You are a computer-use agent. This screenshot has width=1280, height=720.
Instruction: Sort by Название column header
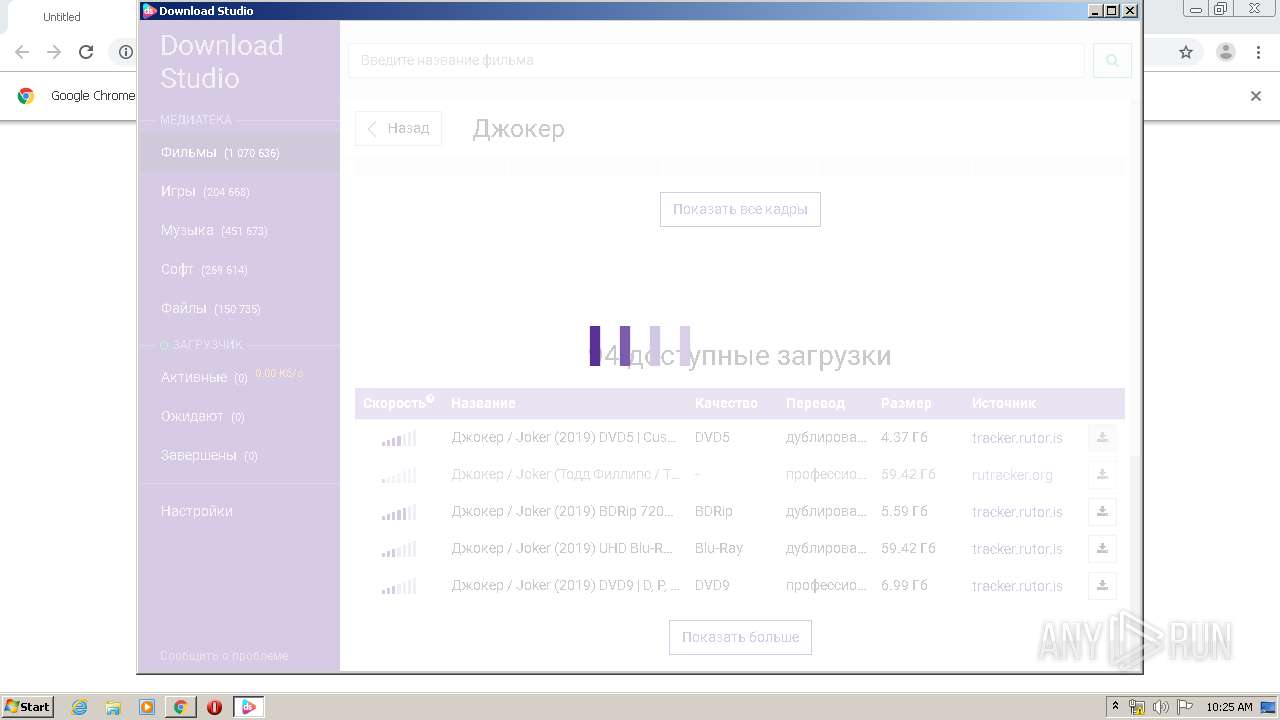coord(483,403)
